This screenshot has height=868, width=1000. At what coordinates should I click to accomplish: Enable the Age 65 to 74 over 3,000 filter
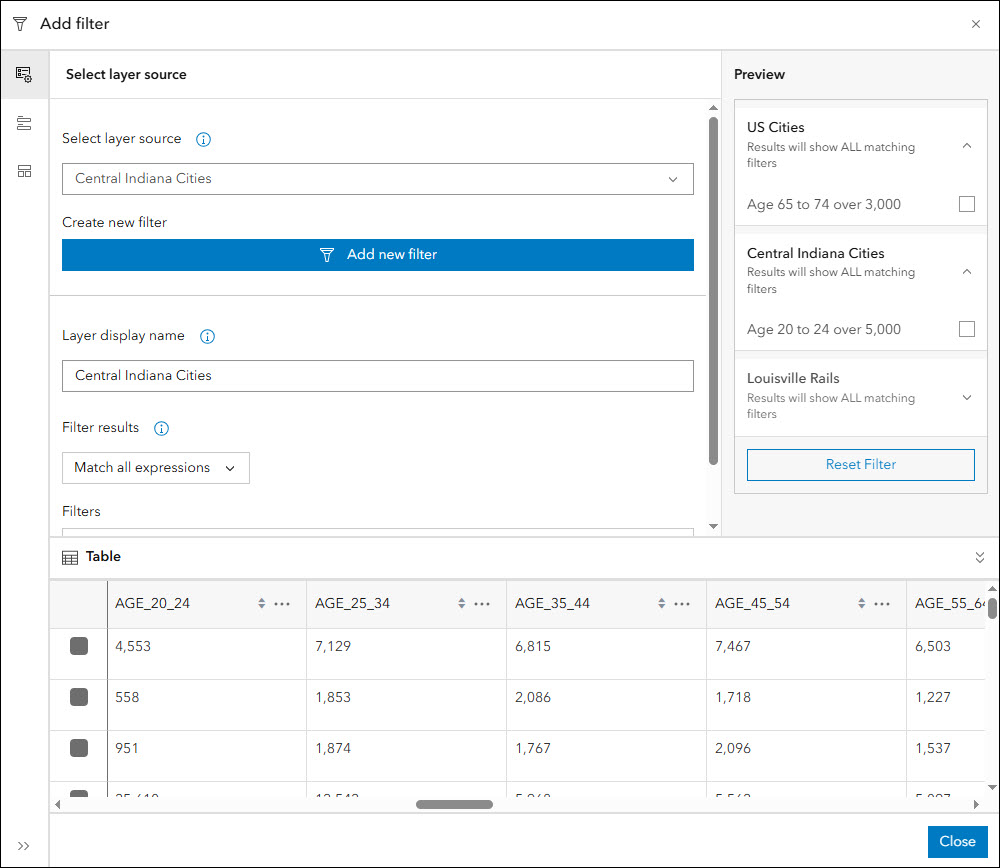point(966,204)
